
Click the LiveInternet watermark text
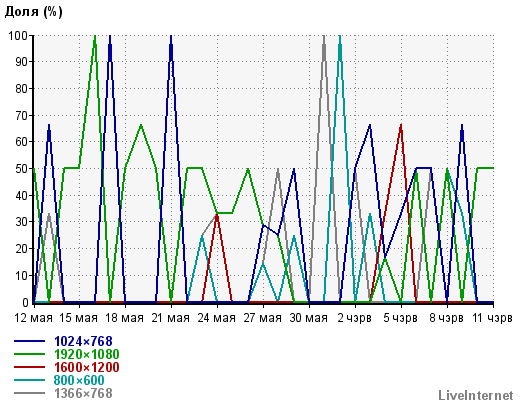pos(476,395)
